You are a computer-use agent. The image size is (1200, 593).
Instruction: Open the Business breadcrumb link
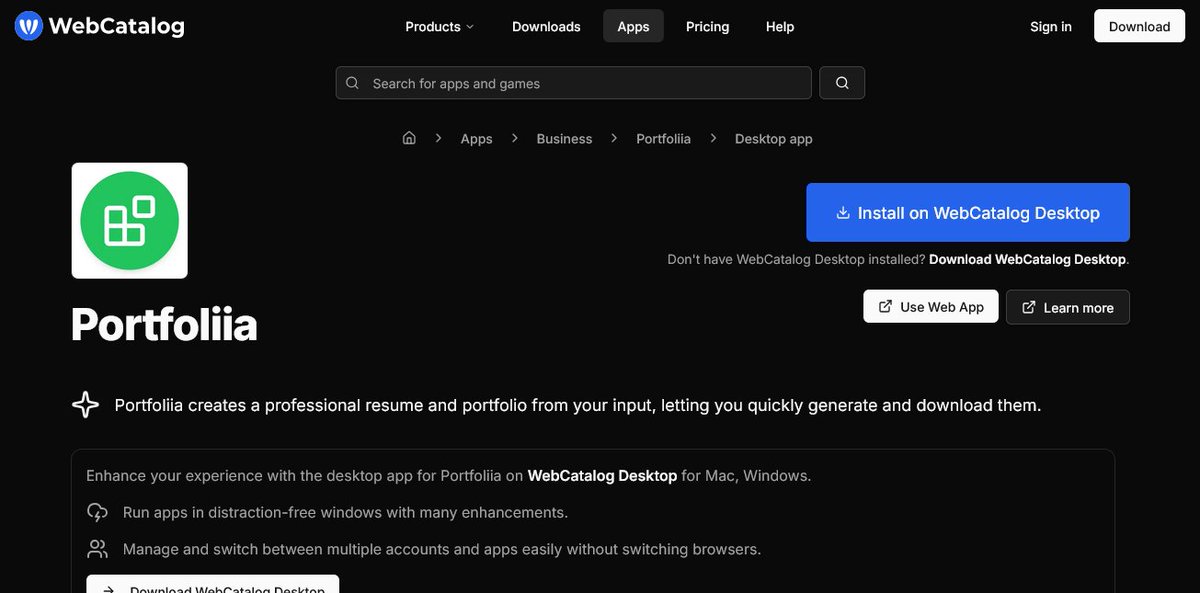point(564,138)
